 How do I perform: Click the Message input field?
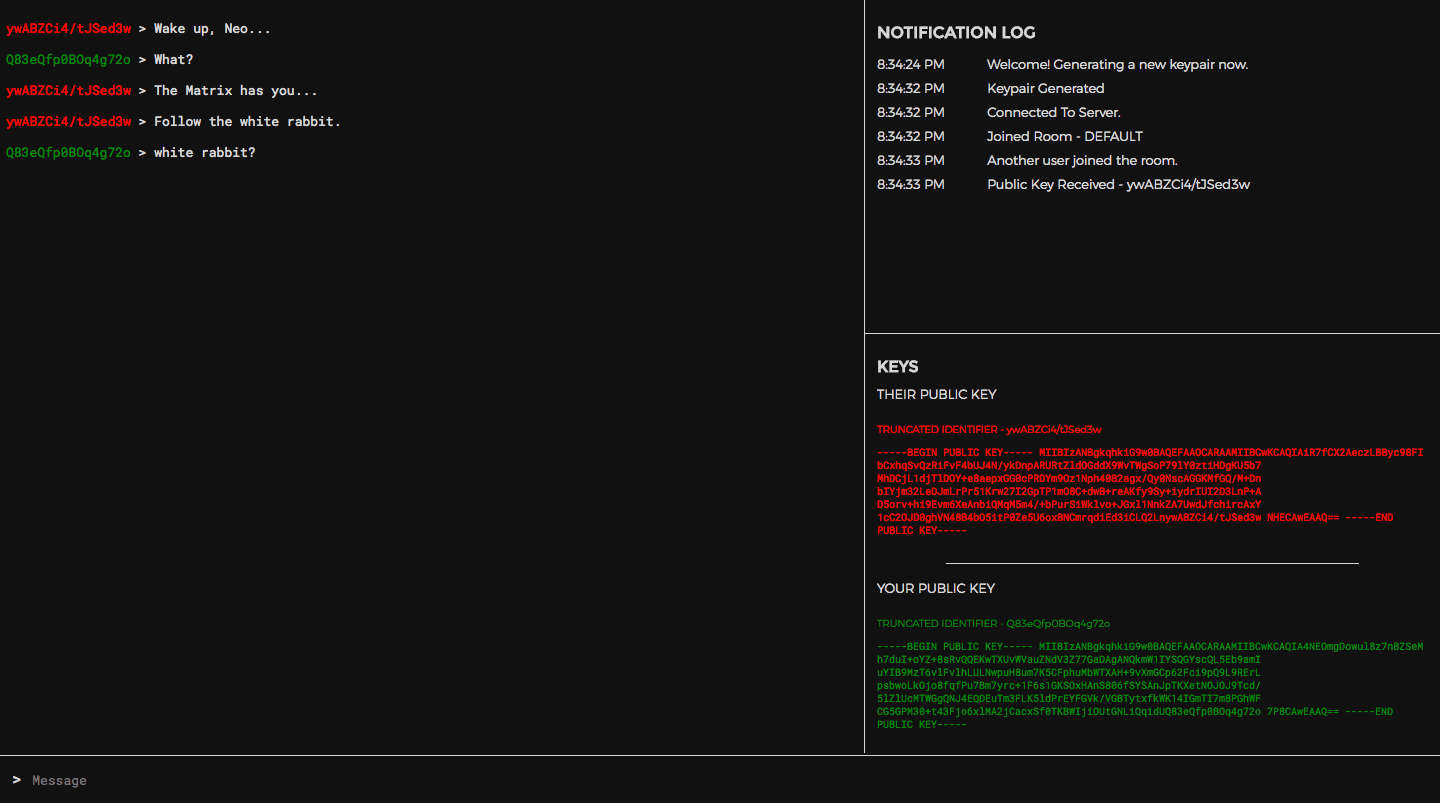[730, 780]
